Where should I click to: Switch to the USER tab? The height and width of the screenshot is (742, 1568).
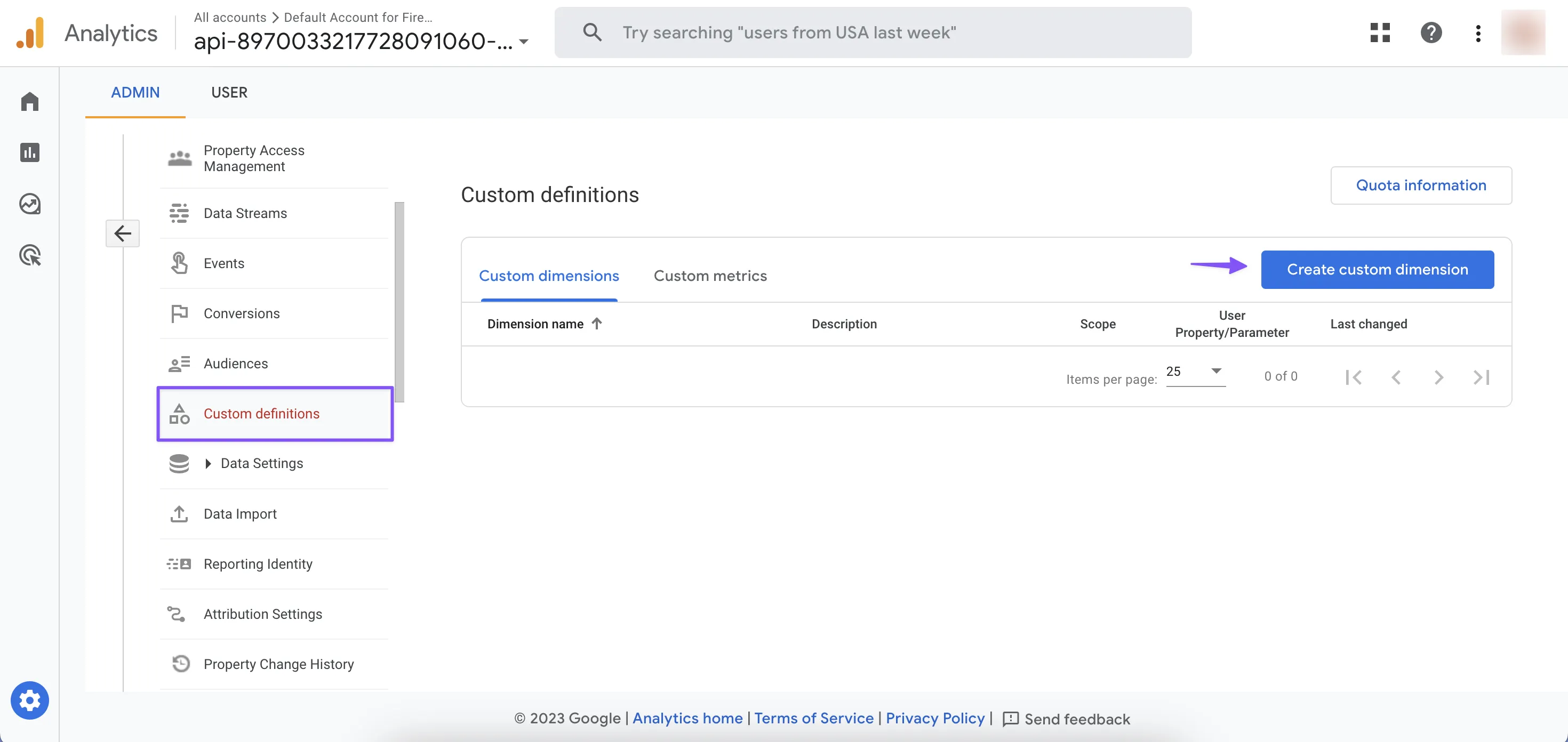tap(229, 92)
